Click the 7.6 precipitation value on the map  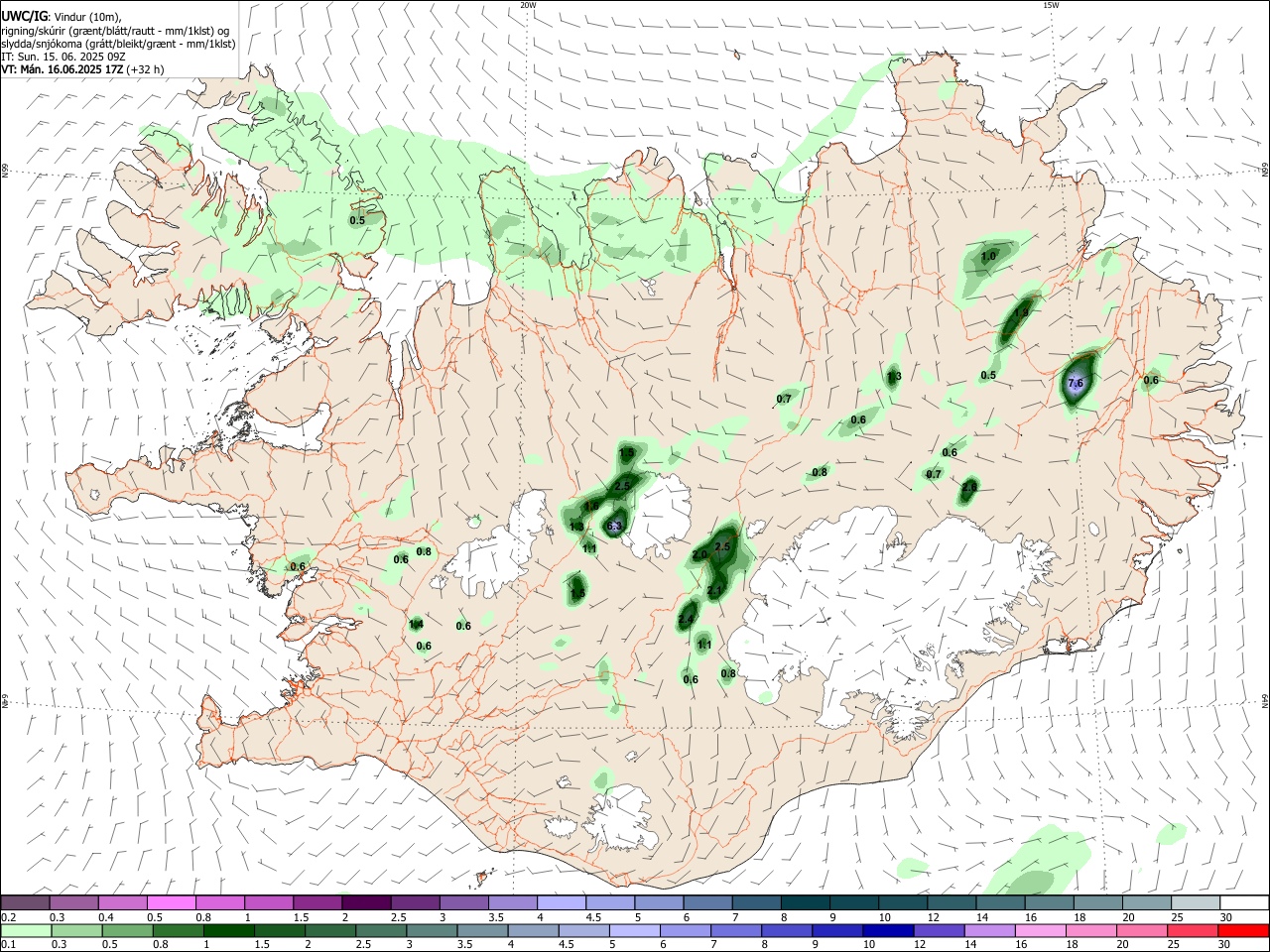coord(1075,383)
